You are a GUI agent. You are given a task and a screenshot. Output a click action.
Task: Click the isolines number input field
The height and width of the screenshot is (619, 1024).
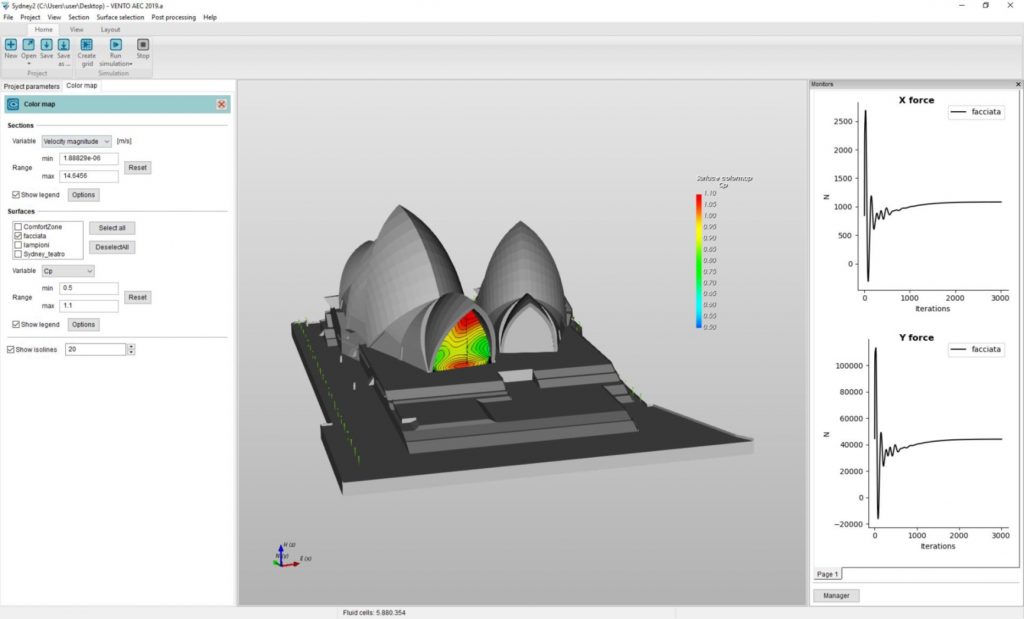pos(95,349)
